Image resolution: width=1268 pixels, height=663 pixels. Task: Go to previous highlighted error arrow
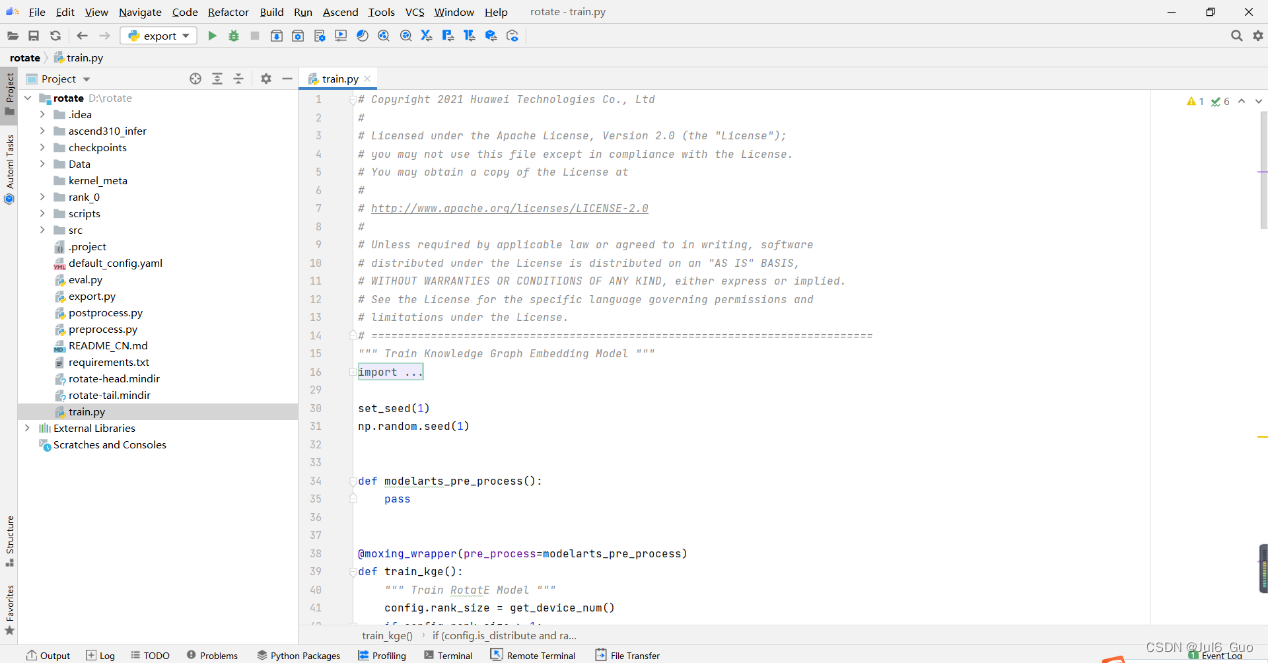coord(1242,101)
